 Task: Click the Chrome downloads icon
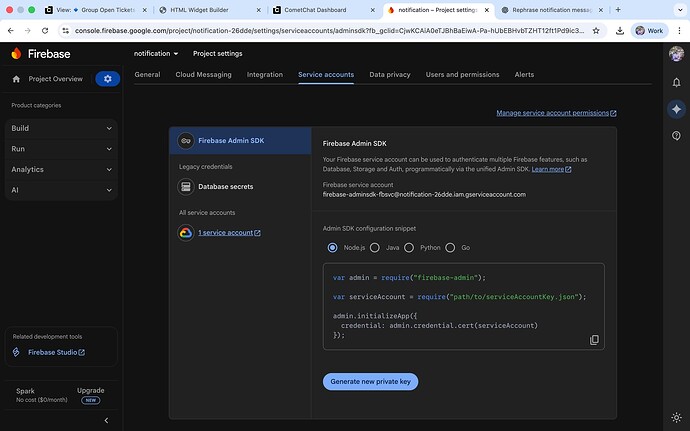pyautogui.click(x=619, y=31)
